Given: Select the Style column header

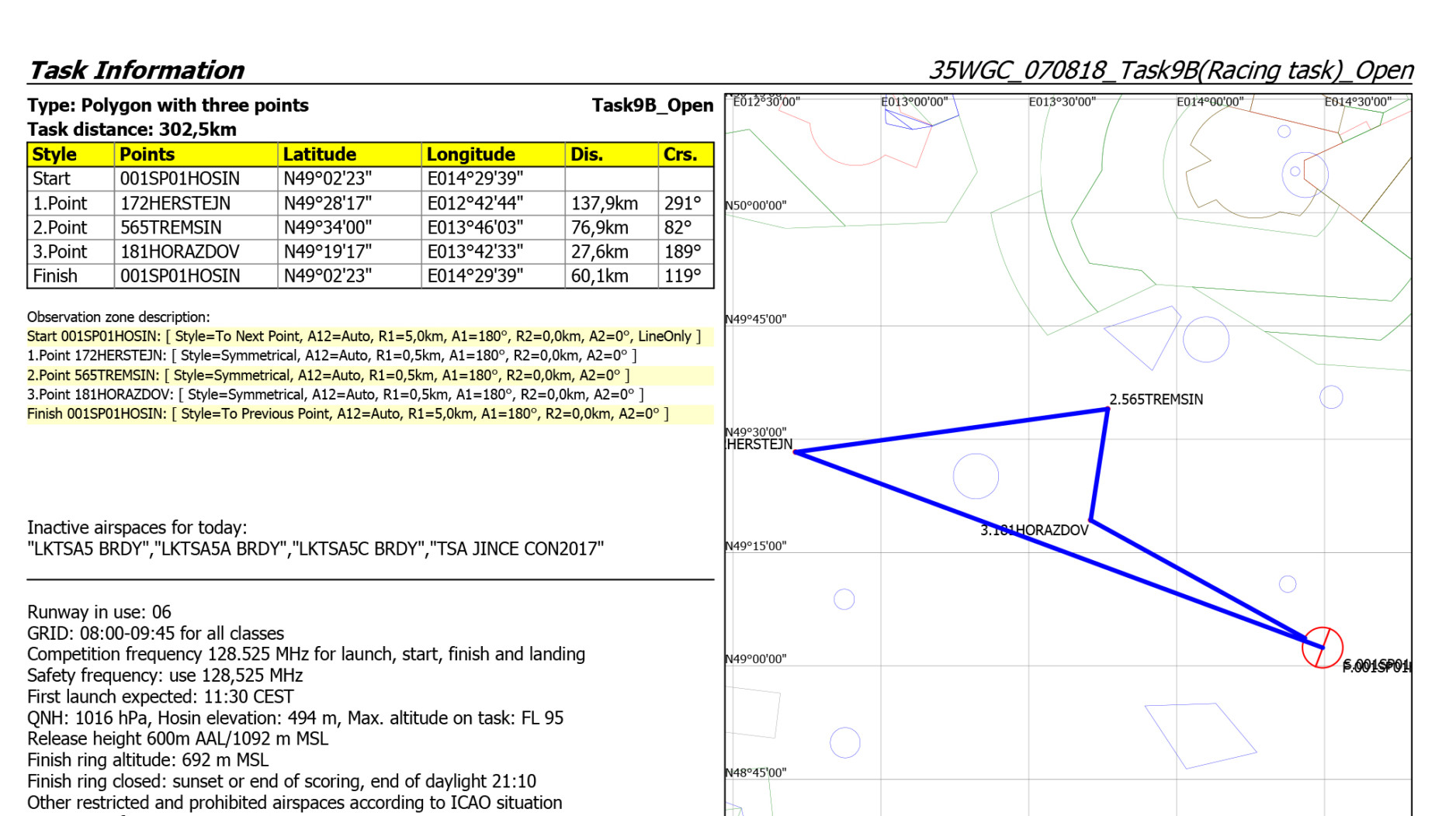Looking at the screenshot, I should 54,154.
